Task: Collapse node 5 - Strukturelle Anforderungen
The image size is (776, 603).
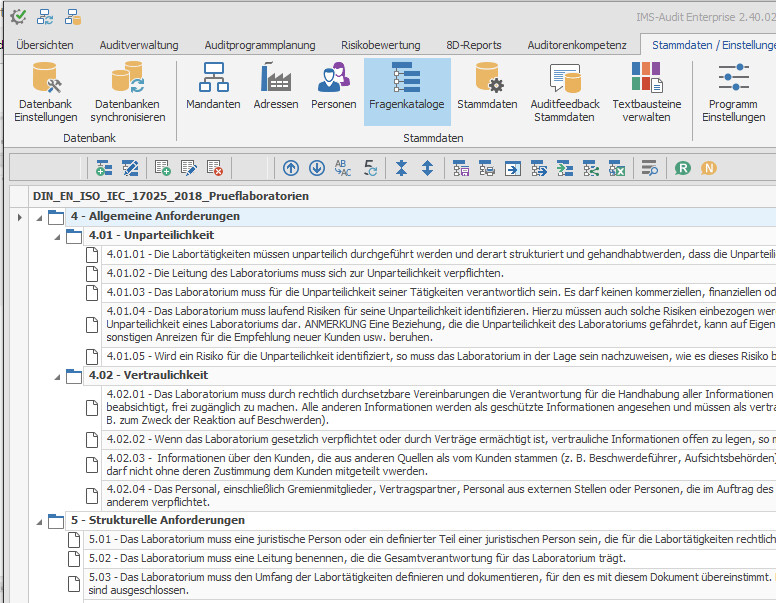Action: pyautogui.click(x=39, y=522)
